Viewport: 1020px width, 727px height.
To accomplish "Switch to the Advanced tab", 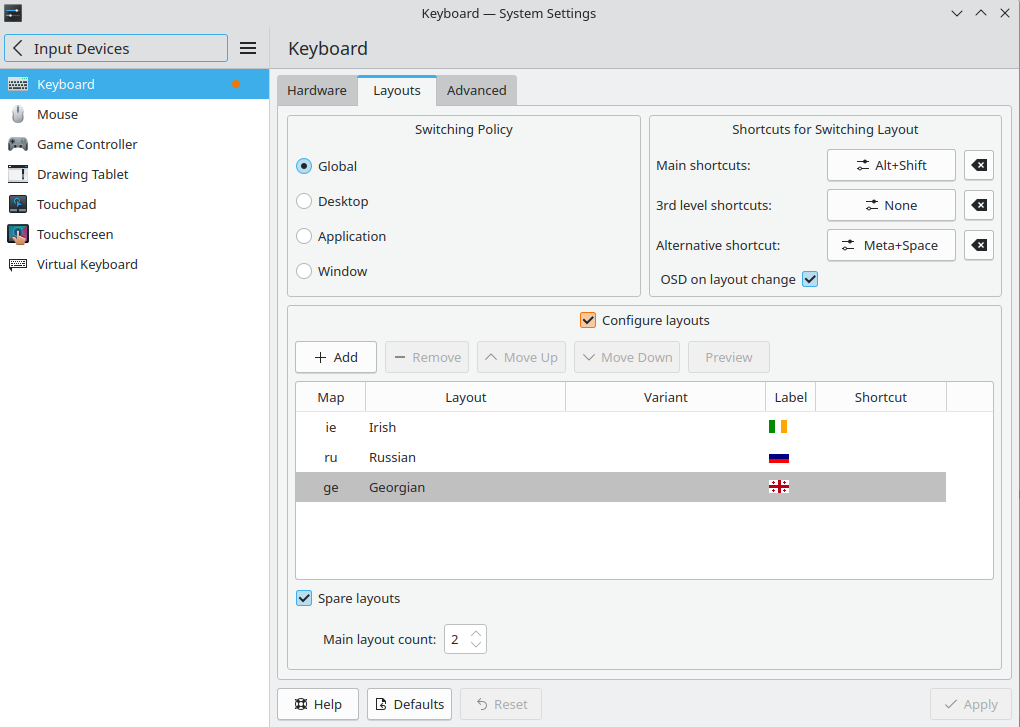I will 476,90.
